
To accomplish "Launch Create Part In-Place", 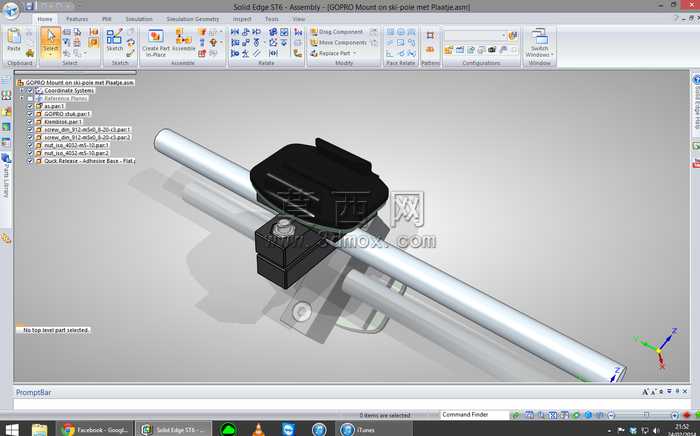I will click(156, 43).
